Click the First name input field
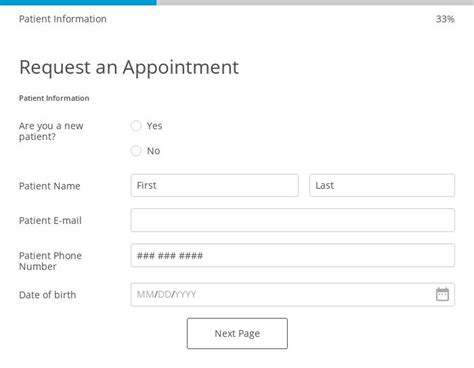The height and width of the screenshot is (368, 474). pyautogui.click(x=214, y=185)
